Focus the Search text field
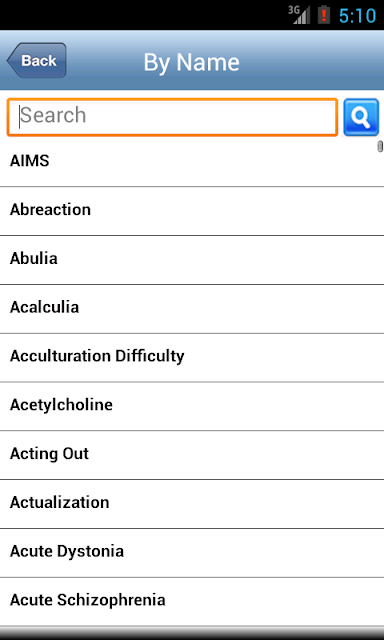 click(x=172, y=117)
